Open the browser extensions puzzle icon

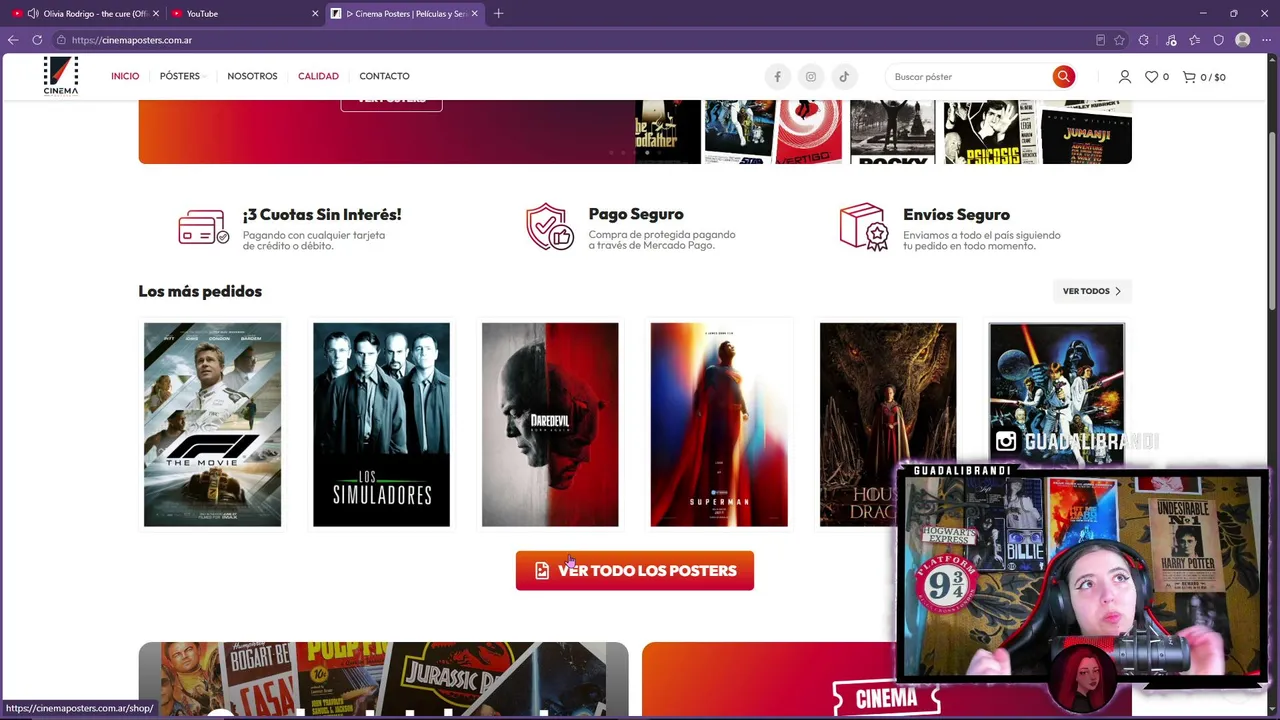[x=1144, y=40]
